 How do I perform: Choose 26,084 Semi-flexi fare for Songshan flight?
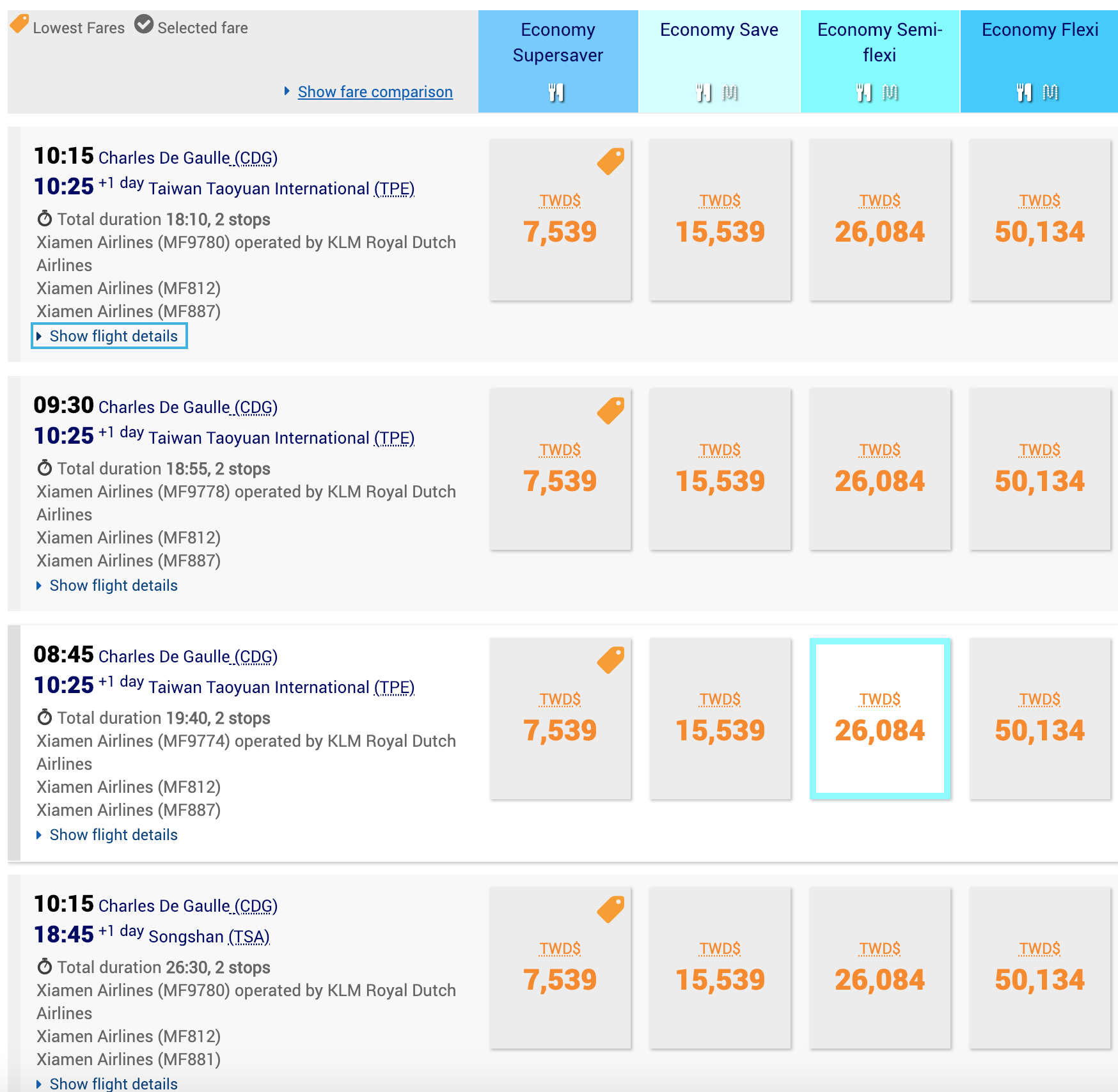click(880, 968)
